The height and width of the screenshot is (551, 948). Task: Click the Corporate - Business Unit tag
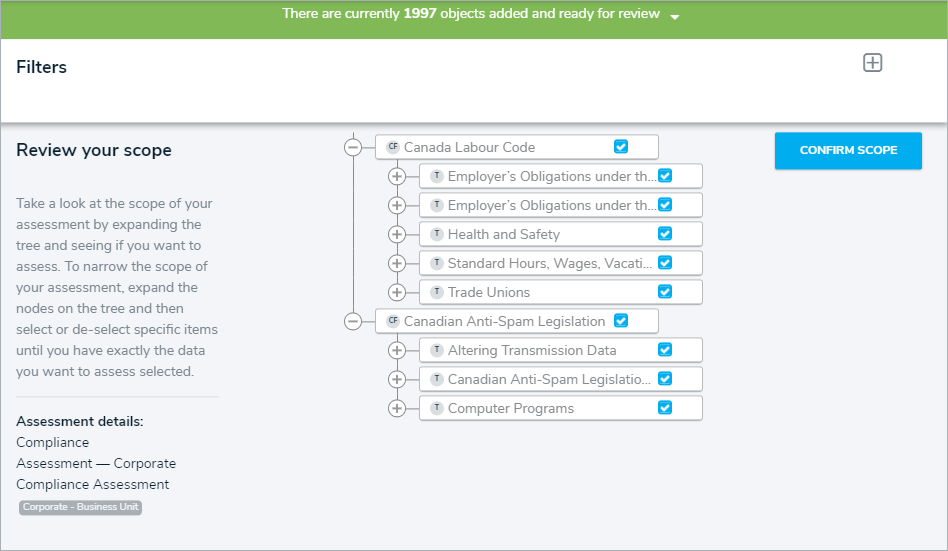pyautogui.click(x=80, y=508)
